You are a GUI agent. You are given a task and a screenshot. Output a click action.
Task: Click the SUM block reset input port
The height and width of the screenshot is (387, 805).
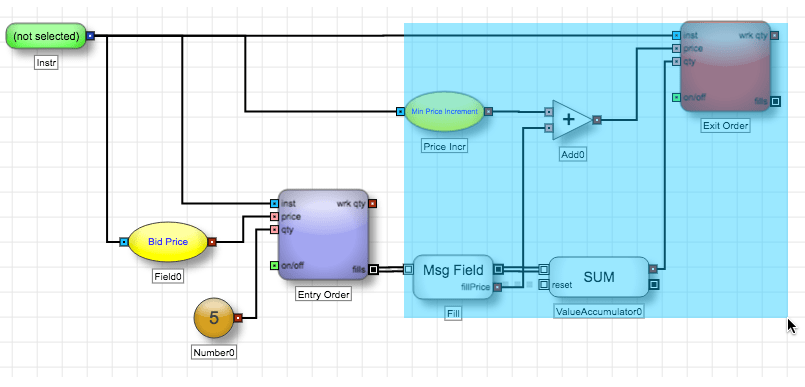pos(544,284)
